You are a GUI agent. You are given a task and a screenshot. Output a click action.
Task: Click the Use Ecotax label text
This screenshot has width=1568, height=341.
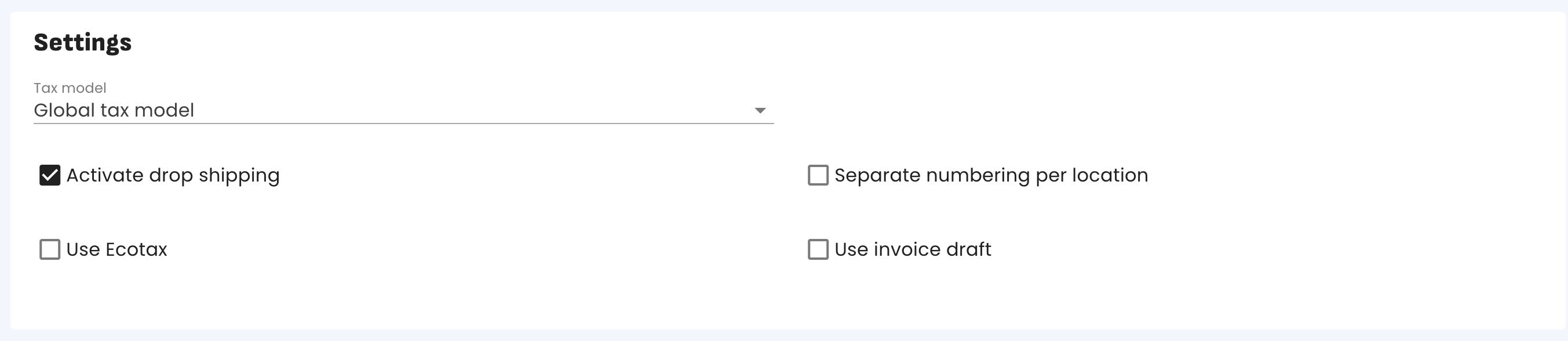(x=116, y=249)
